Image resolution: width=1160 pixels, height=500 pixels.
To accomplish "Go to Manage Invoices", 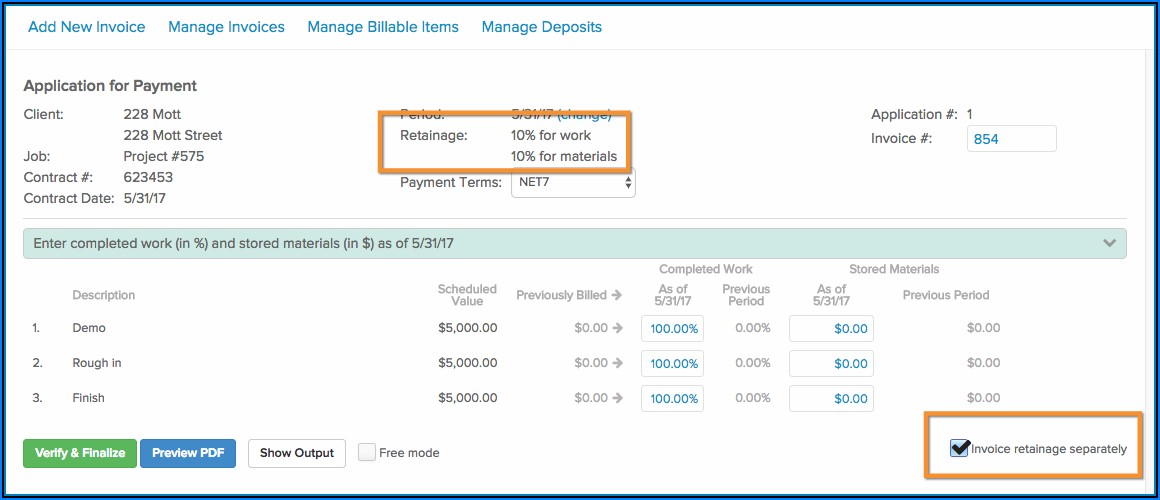I will point(226,27).
